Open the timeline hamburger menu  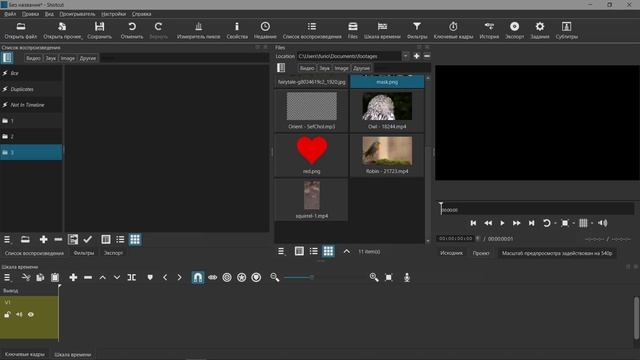pyautogui.click(x=7, y=278)
